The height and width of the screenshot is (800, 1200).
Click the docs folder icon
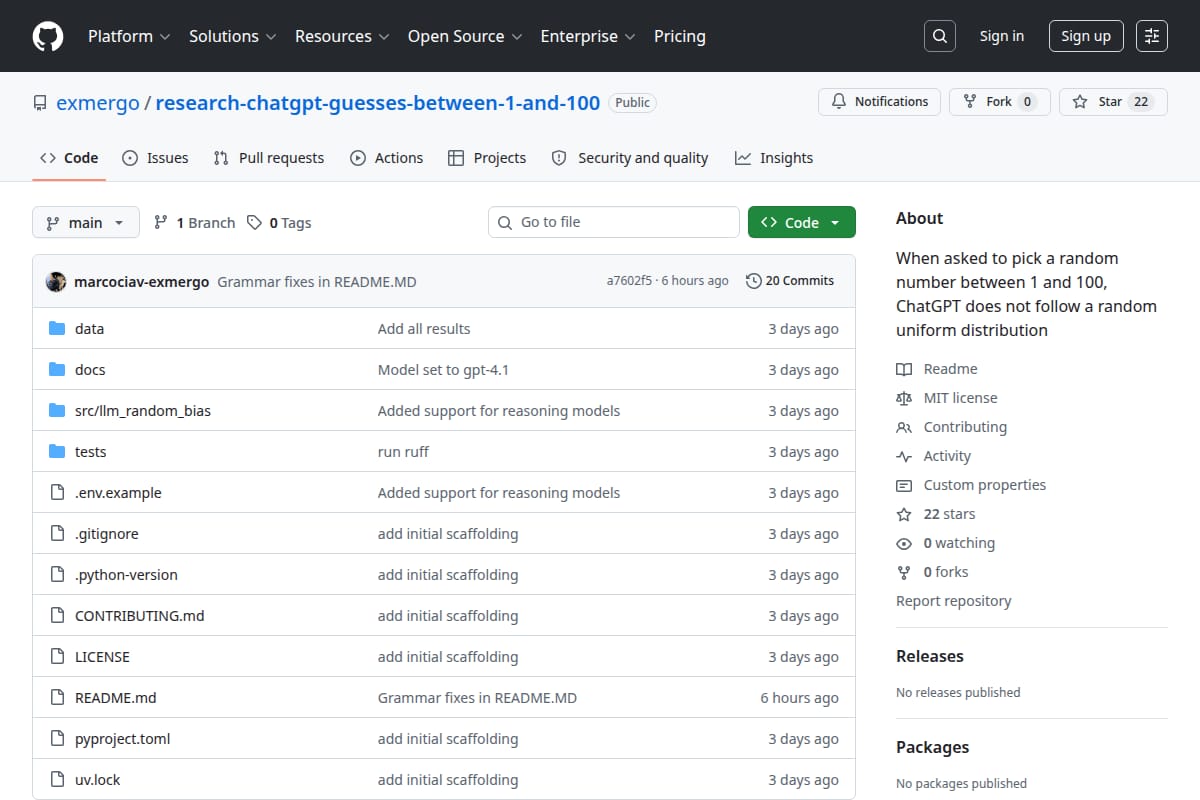57,370
